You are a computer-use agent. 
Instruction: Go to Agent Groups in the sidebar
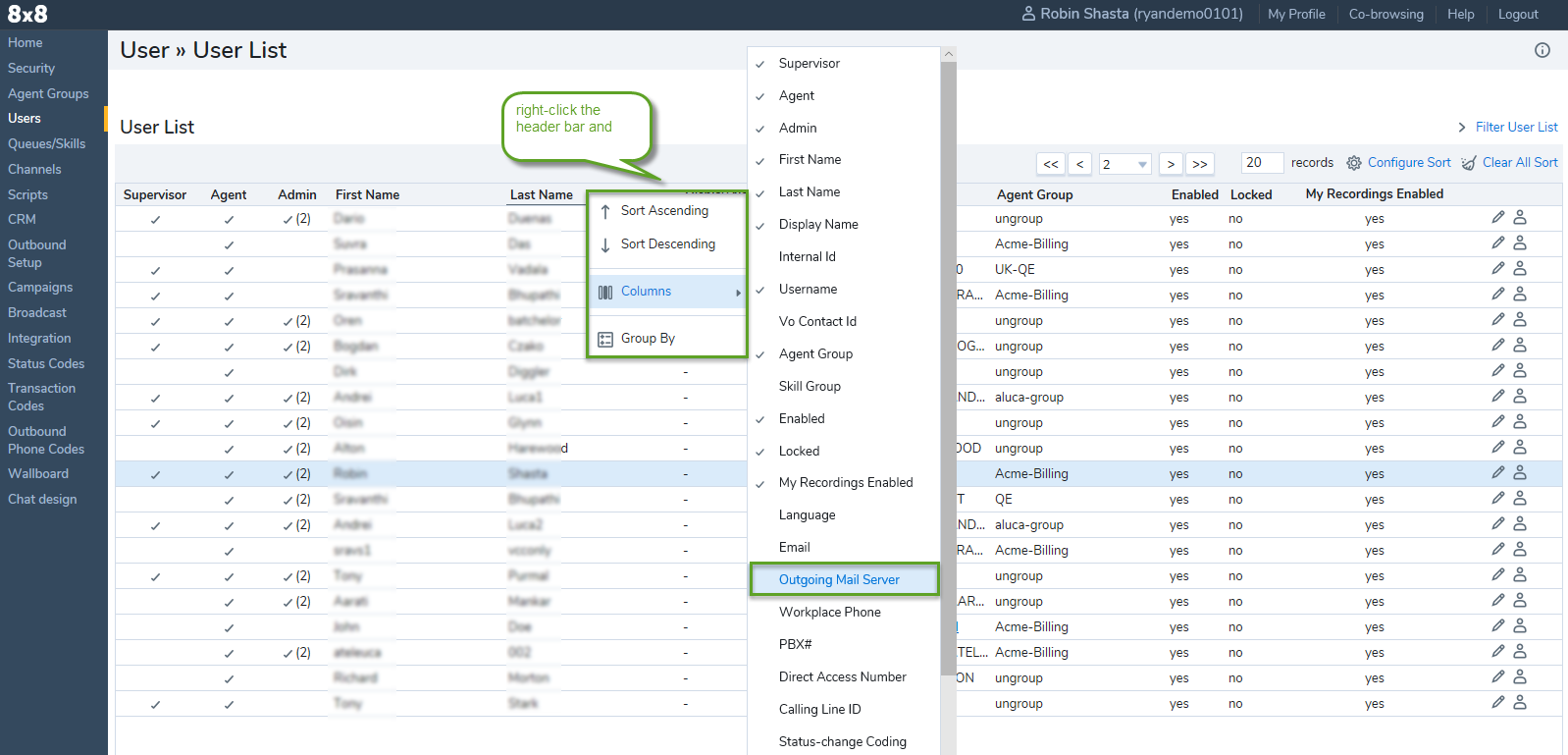tap(48, 93)
